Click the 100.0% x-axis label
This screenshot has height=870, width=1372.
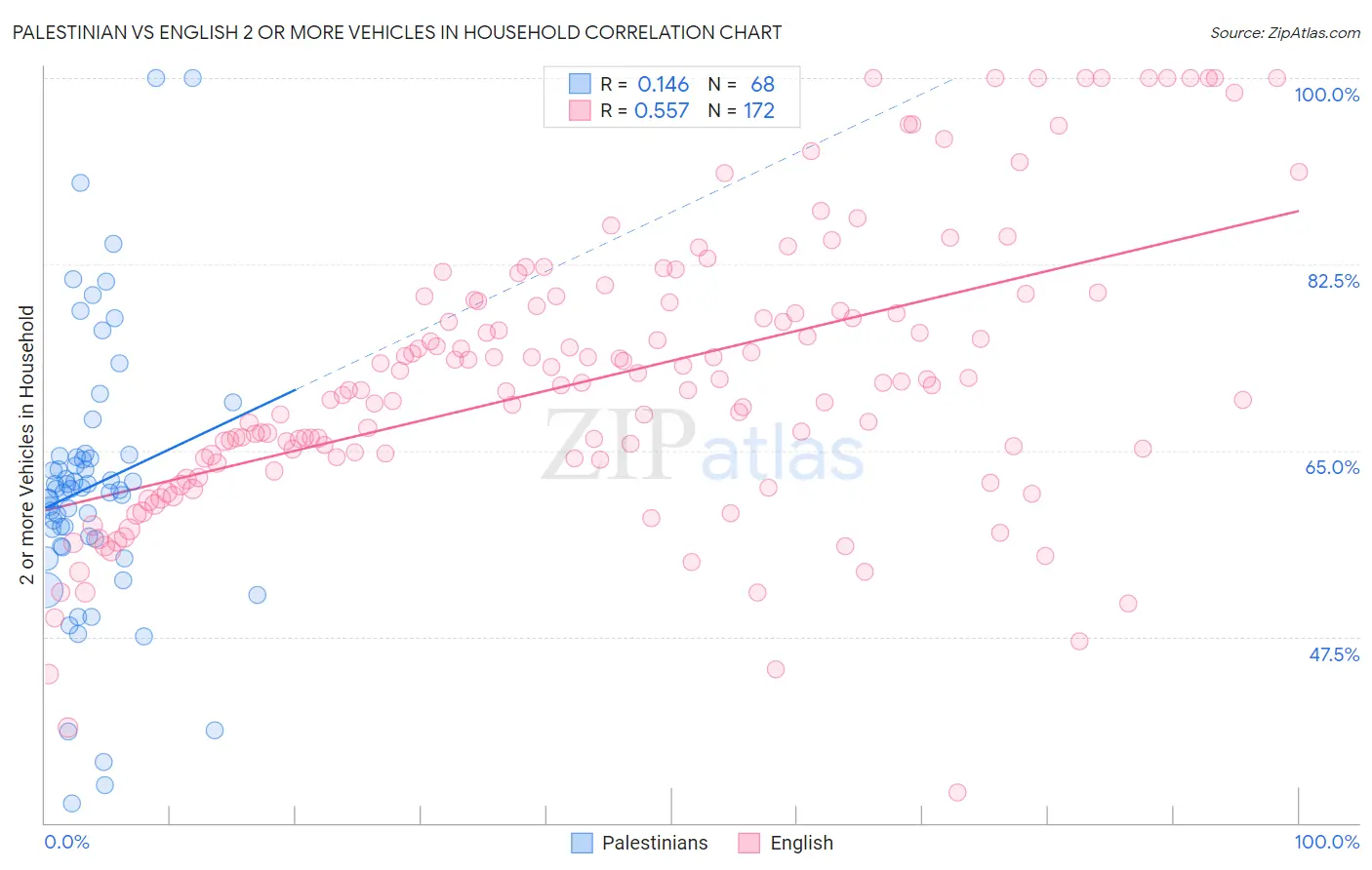tap(1326, 842)
